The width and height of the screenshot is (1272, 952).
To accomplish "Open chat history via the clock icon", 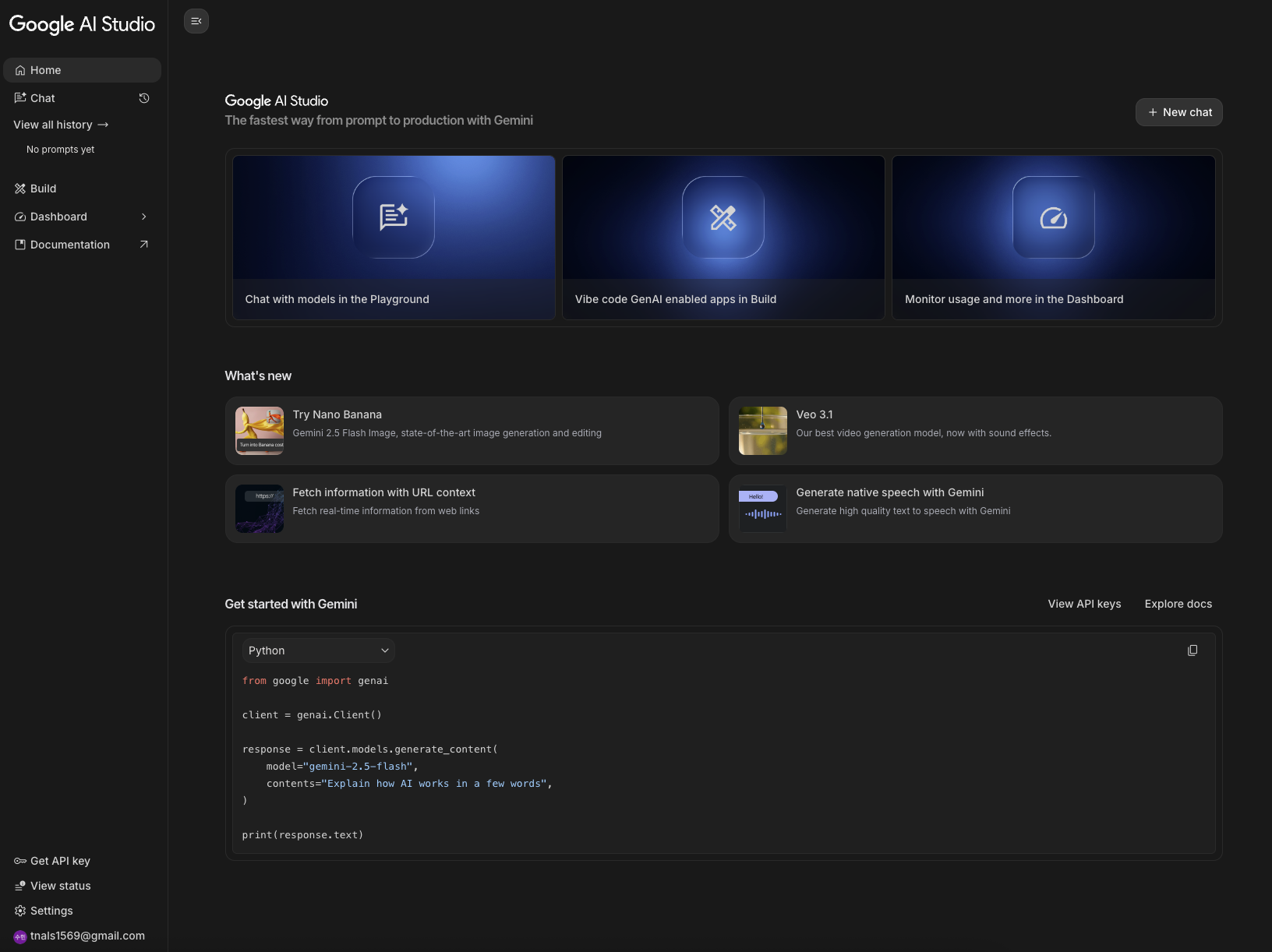I will click(x=143, y=98).
